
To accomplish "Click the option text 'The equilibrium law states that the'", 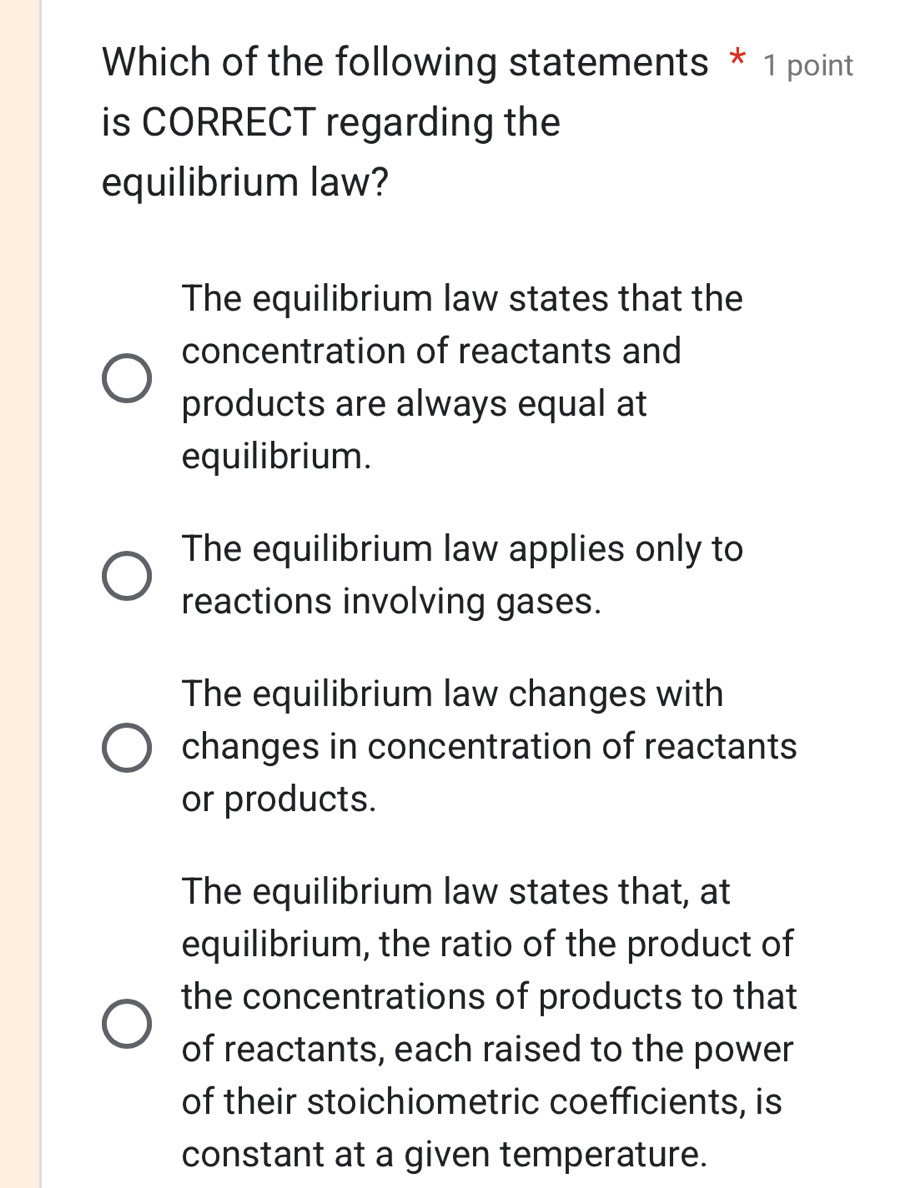I will 463,298.
